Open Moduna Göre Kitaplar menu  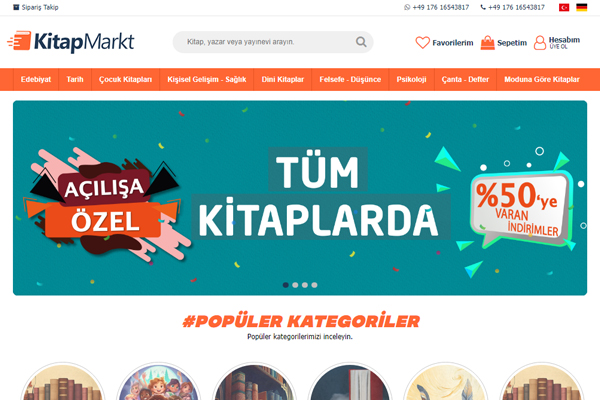coord(541,80)
